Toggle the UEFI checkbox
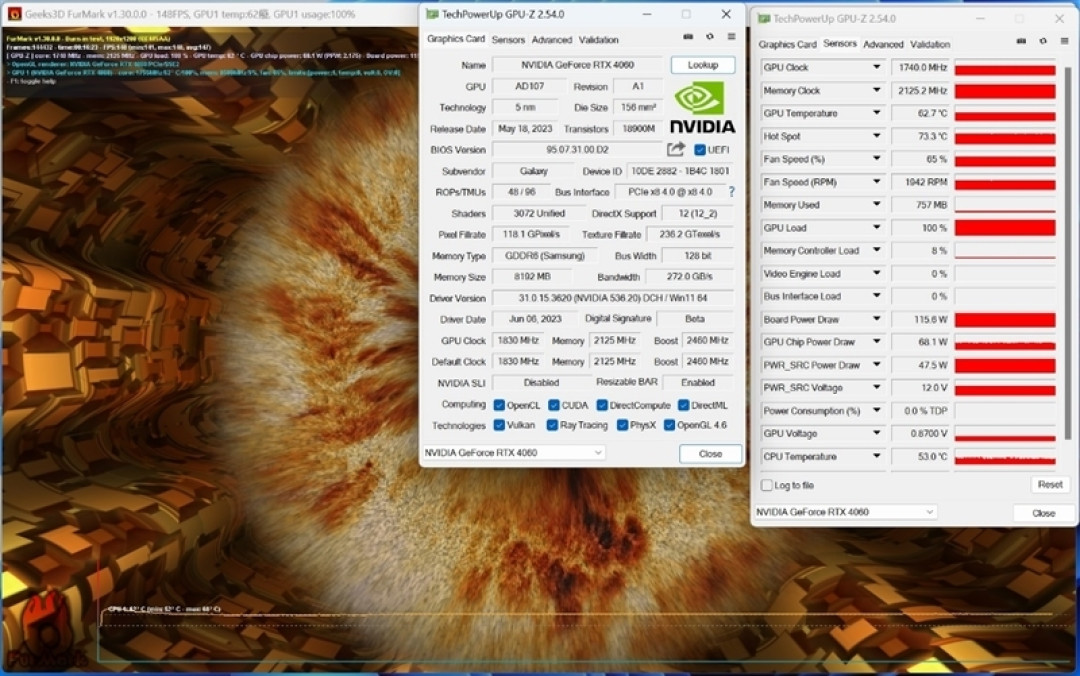The width and height of the screenshot is (1080, 676). [x=700, y=150]
